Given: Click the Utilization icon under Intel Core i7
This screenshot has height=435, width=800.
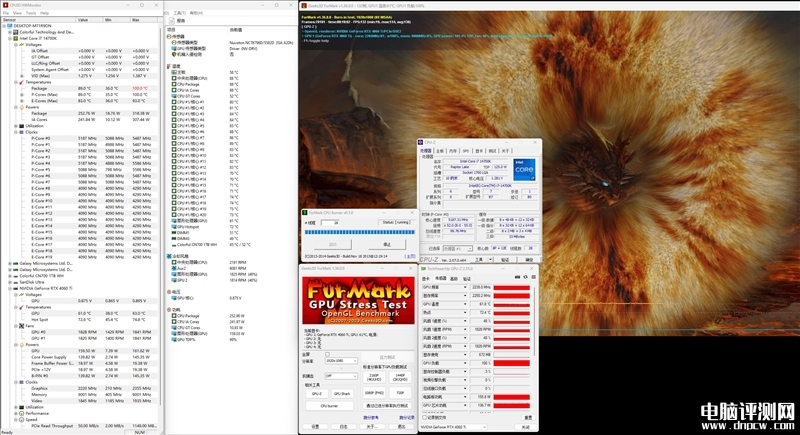Looking at the screenshot, I should coord(22,126).
